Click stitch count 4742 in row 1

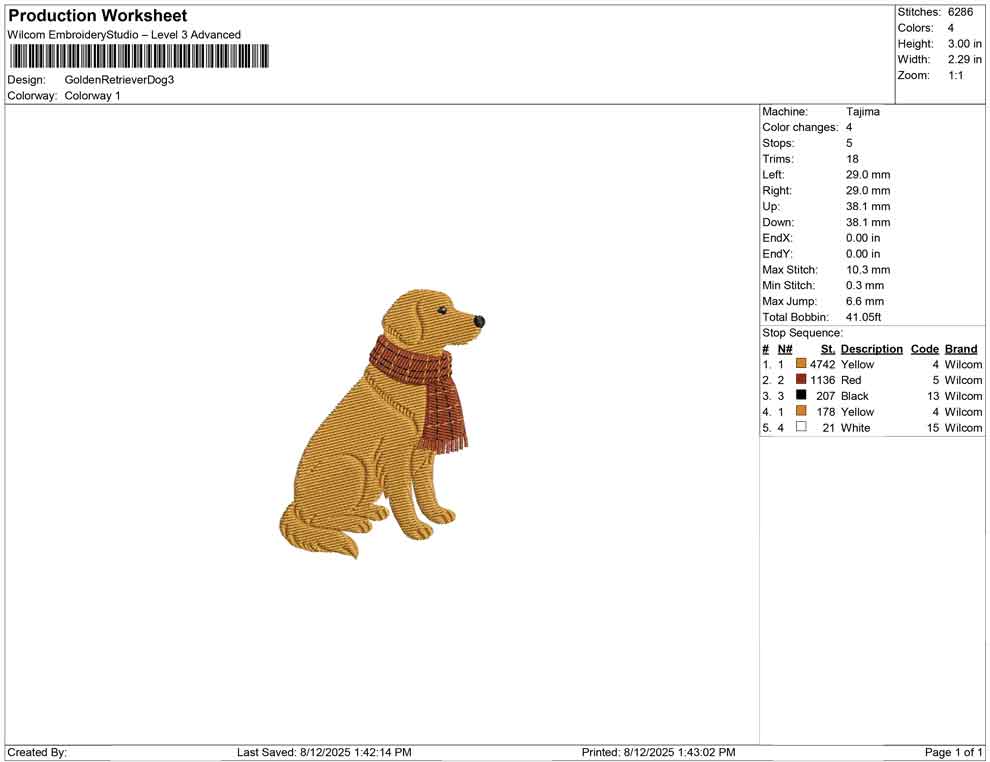(823, 364)
